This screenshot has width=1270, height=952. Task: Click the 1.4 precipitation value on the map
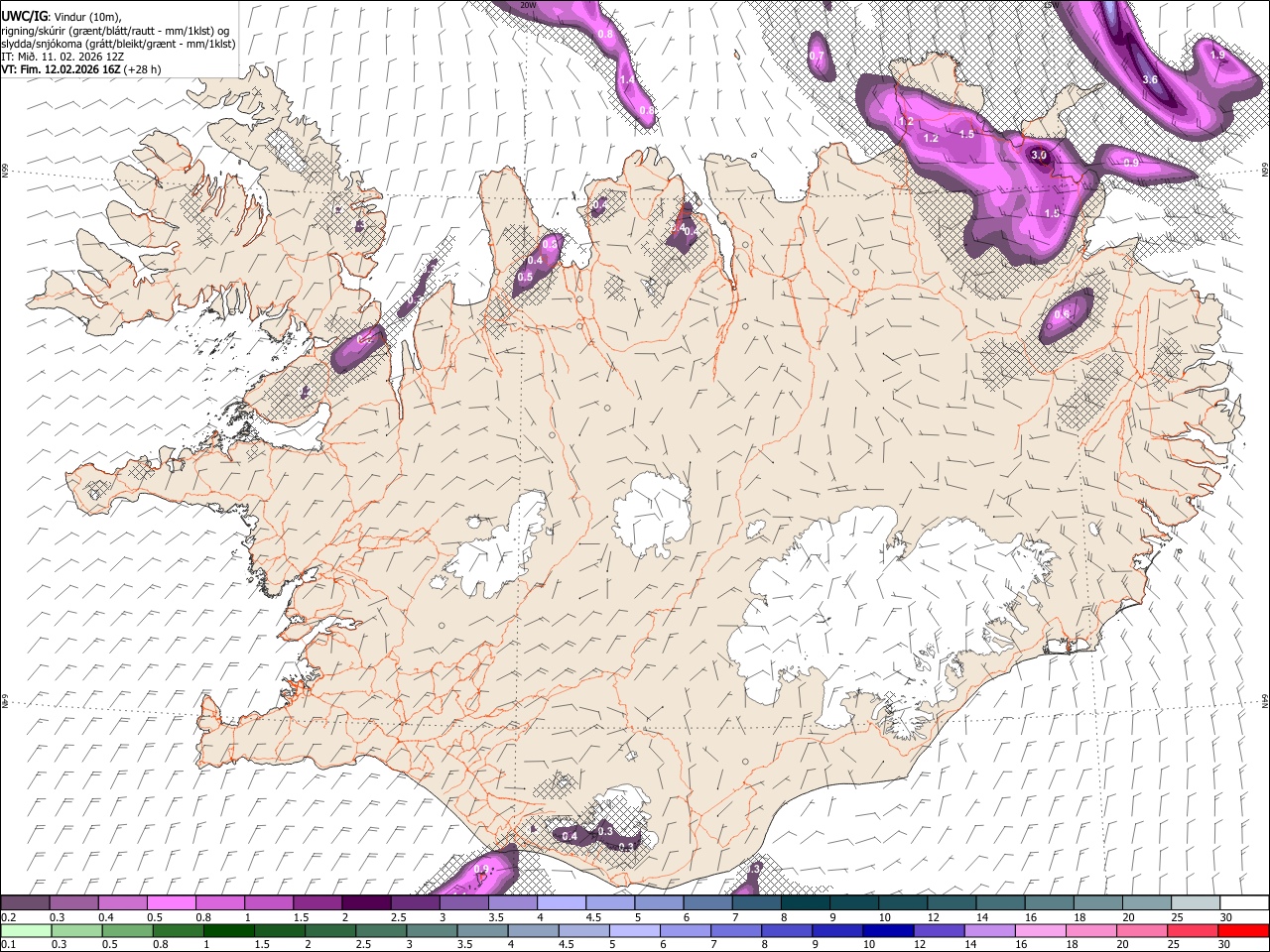[626, 80]
